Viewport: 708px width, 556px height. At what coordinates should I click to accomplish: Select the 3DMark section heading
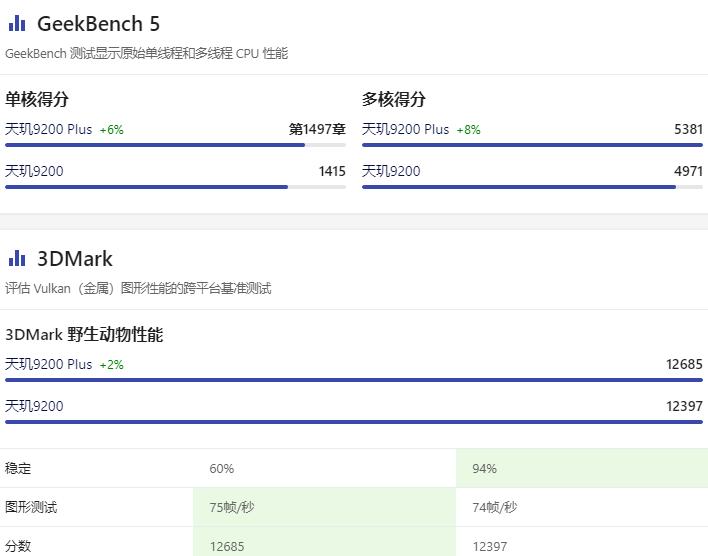pyautogui.click(x=75, y=259)
